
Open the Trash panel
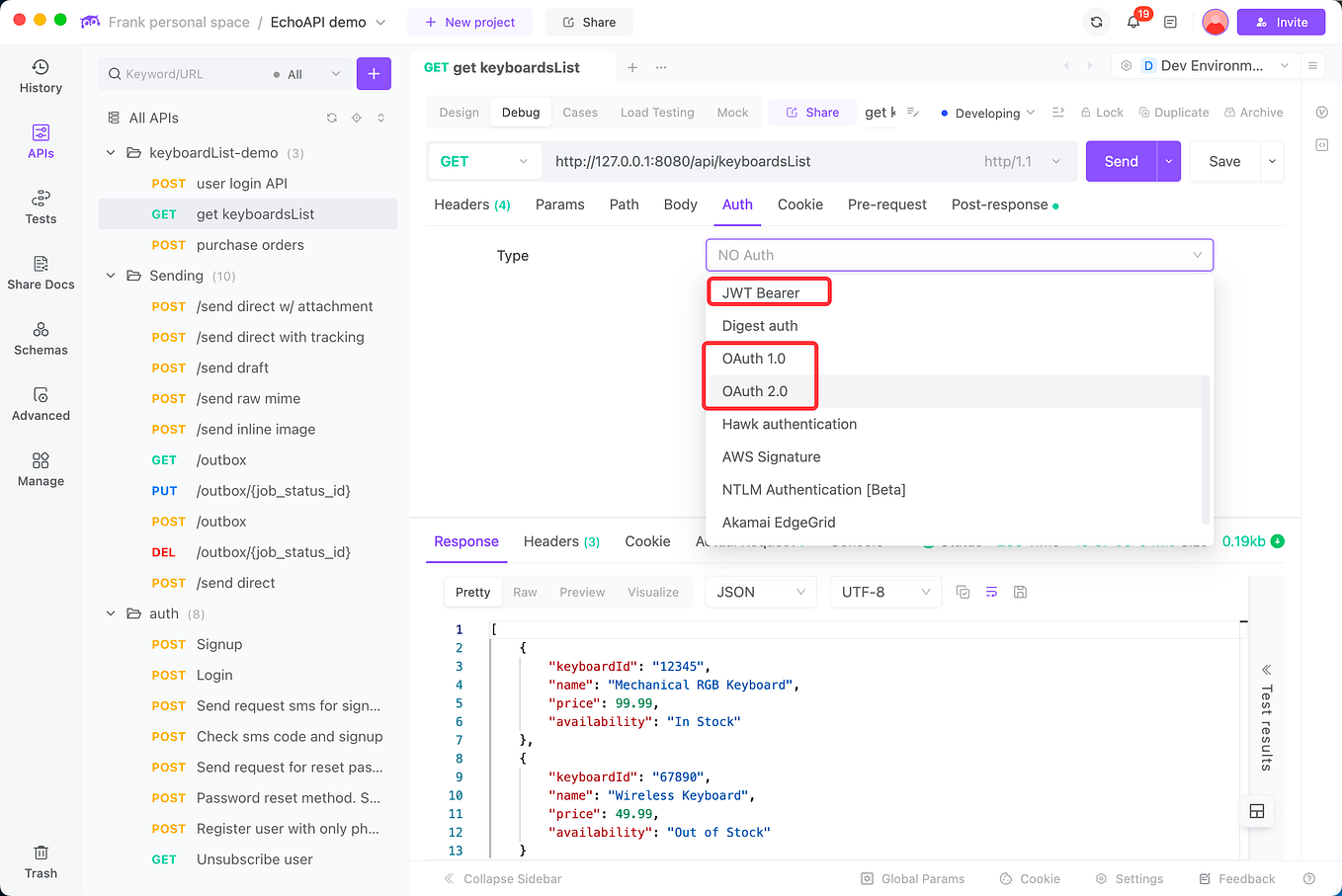tap(40, 859)
